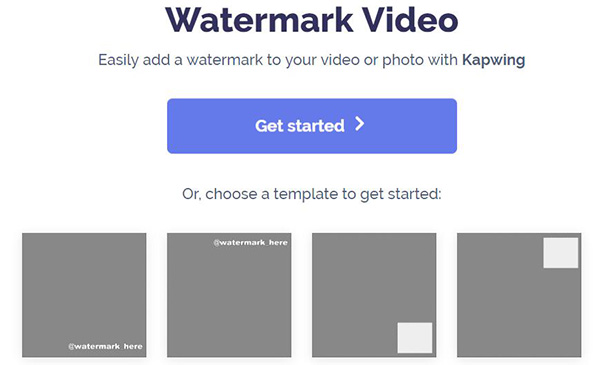Viewport: 600px width, 365px height.
Task: Choose the bottom-right logo watermark template
Action: [374, 295]
